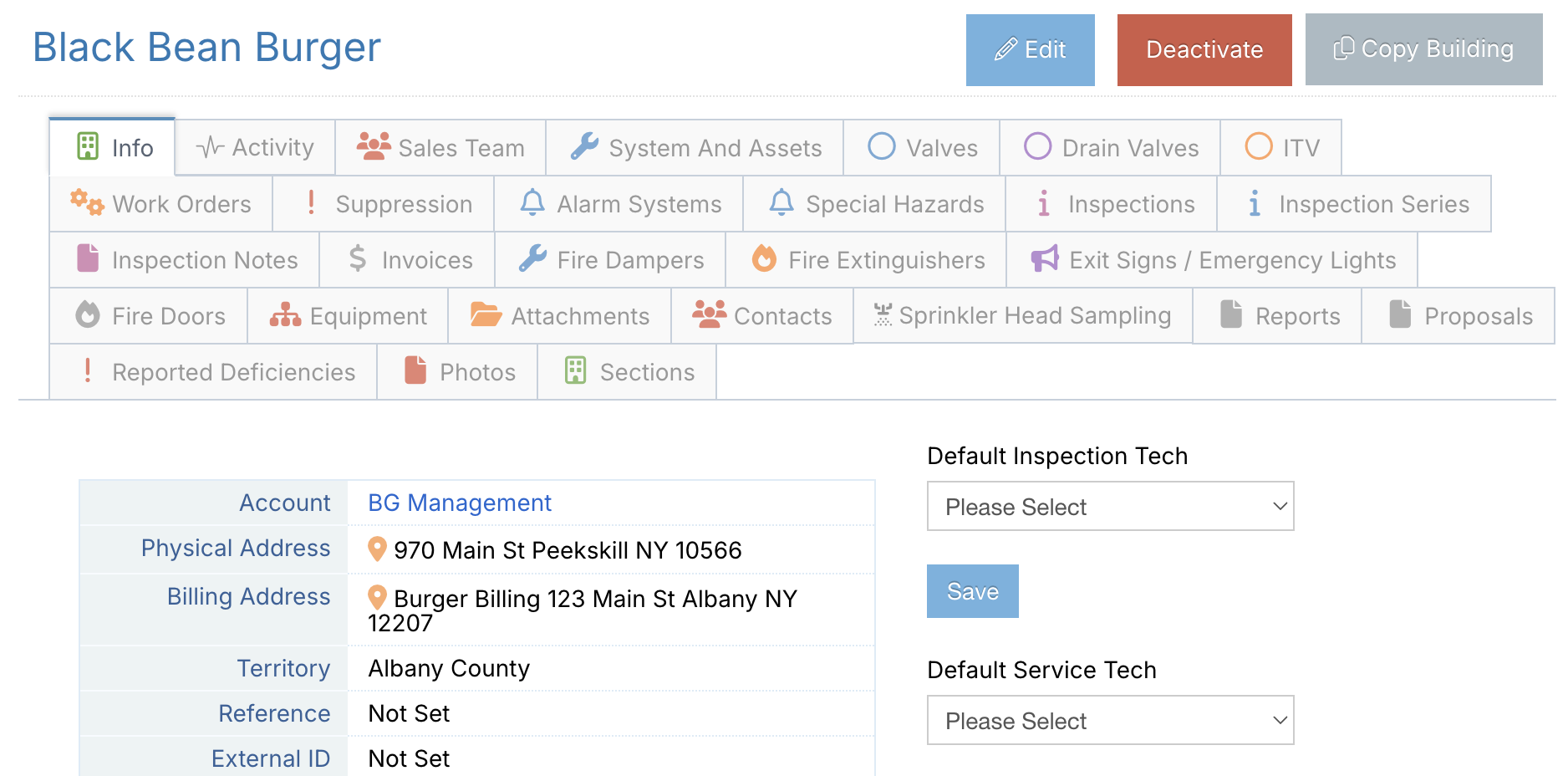Click the purple circle icon beside Drain Valves
Image resolution: width=1568 pixels, height=776 pixels.
point(1038,146)
